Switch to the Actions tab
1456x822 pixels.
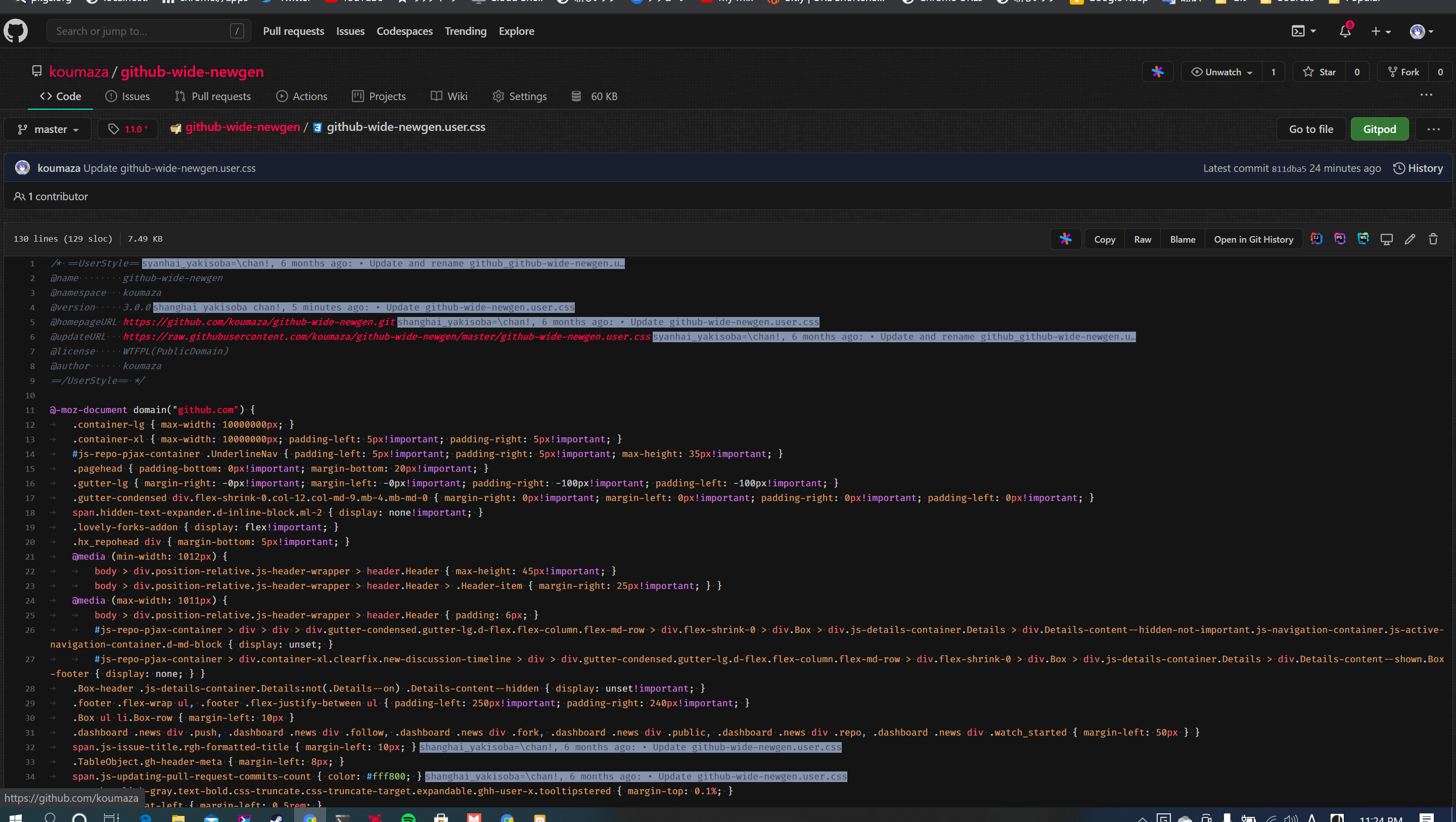[302, 96]
